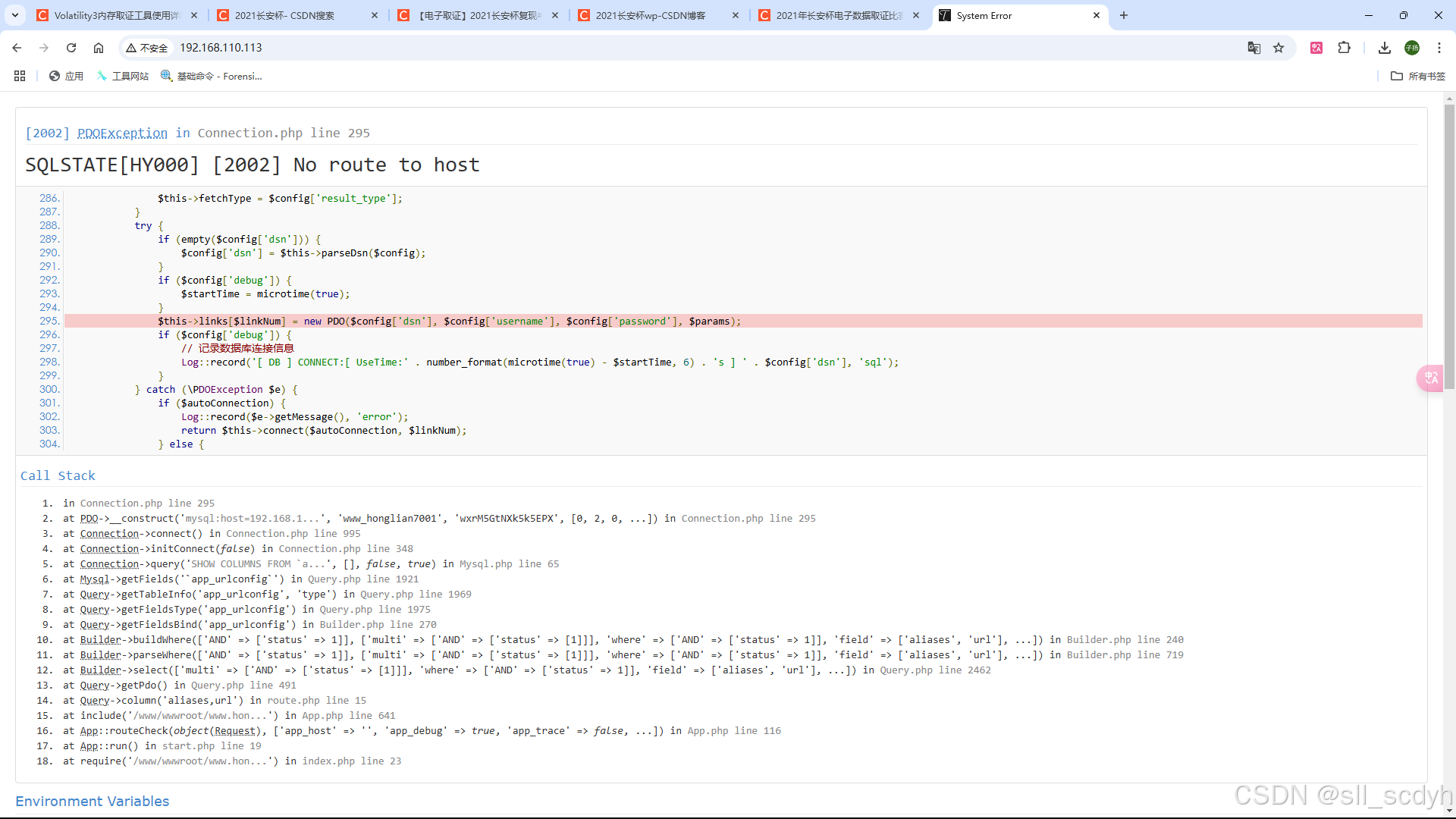The height and width of the screenshot is (819, 1456).
Task: Click the translate page icon
Action: pos(1254,48)
